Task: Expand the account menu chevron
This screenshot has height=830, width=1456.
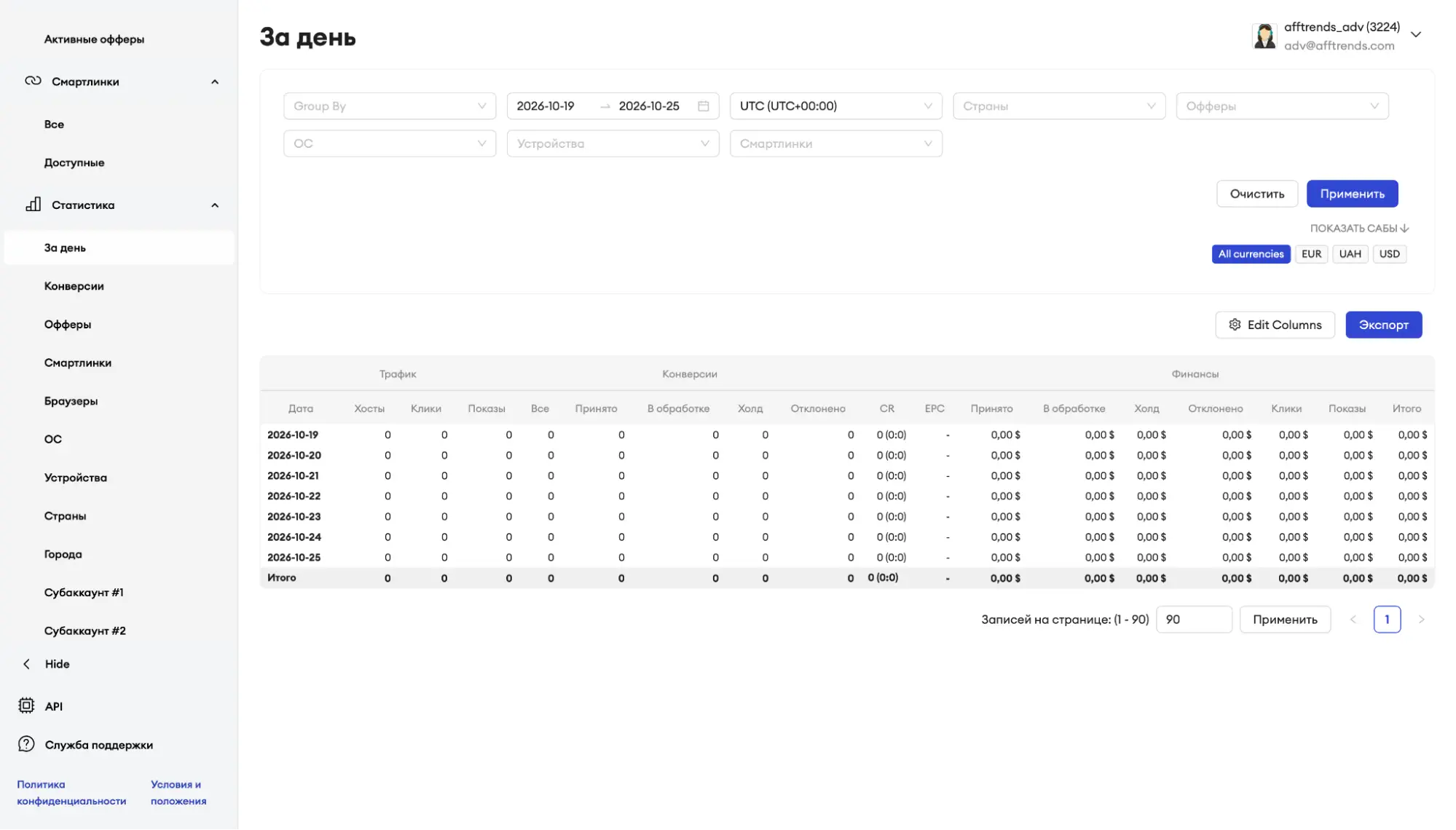Action: [x=1416, y=35]
